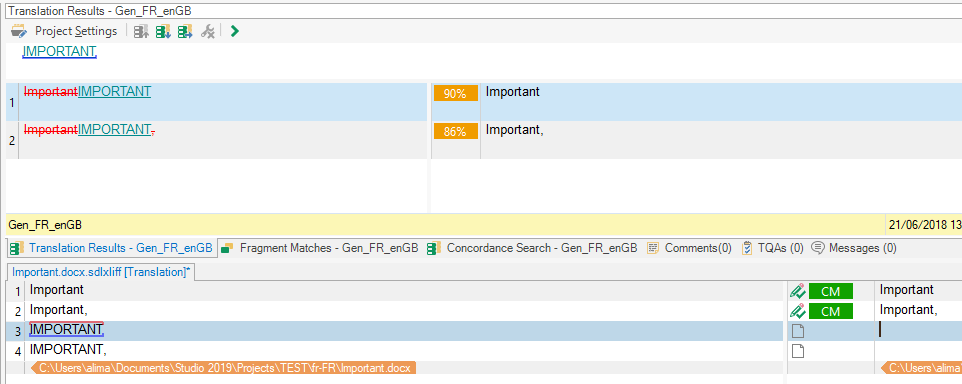Click target text 'Important,' of 86% match
This screenshot has height=384, width=962.
[515, 130]
